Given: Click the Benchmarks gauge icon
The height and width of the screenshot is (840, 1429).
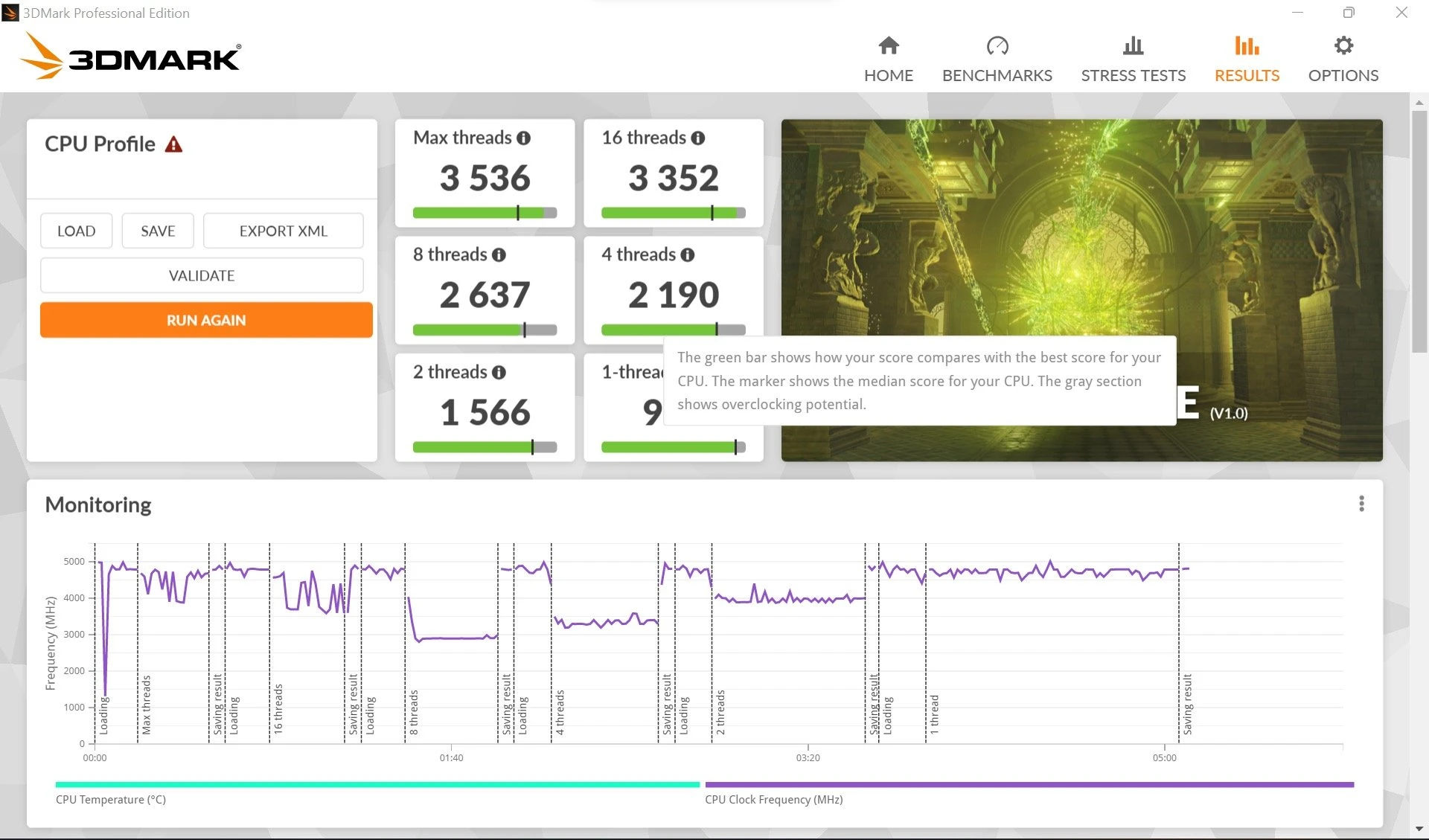Looking at the screenshot, I should click(997, 45).
